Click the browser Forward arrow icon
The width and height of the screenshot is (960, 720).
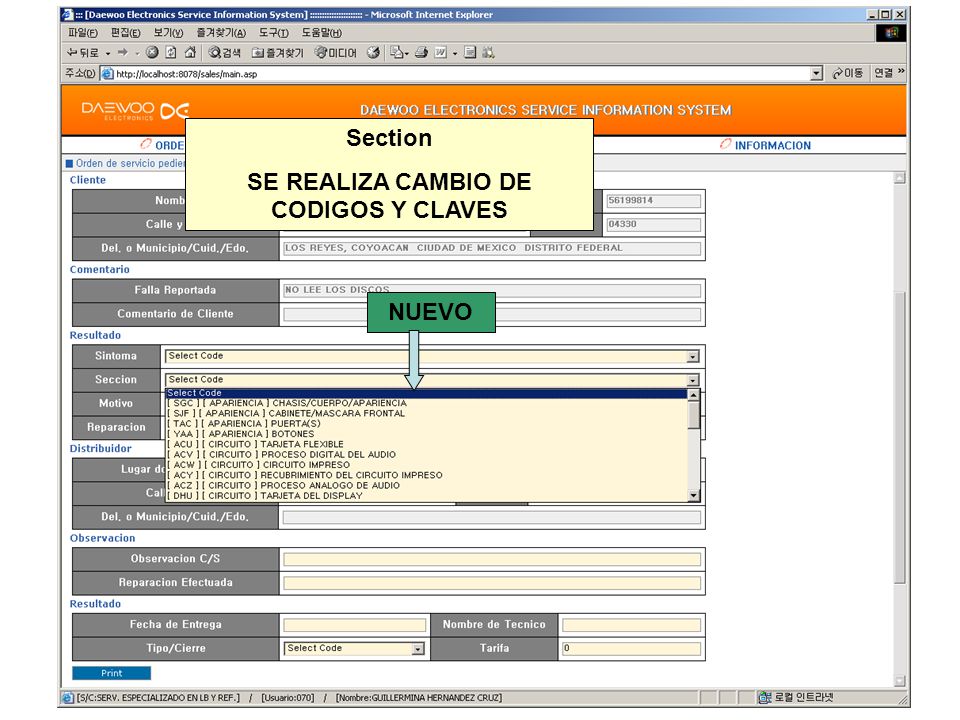[122, 53]
